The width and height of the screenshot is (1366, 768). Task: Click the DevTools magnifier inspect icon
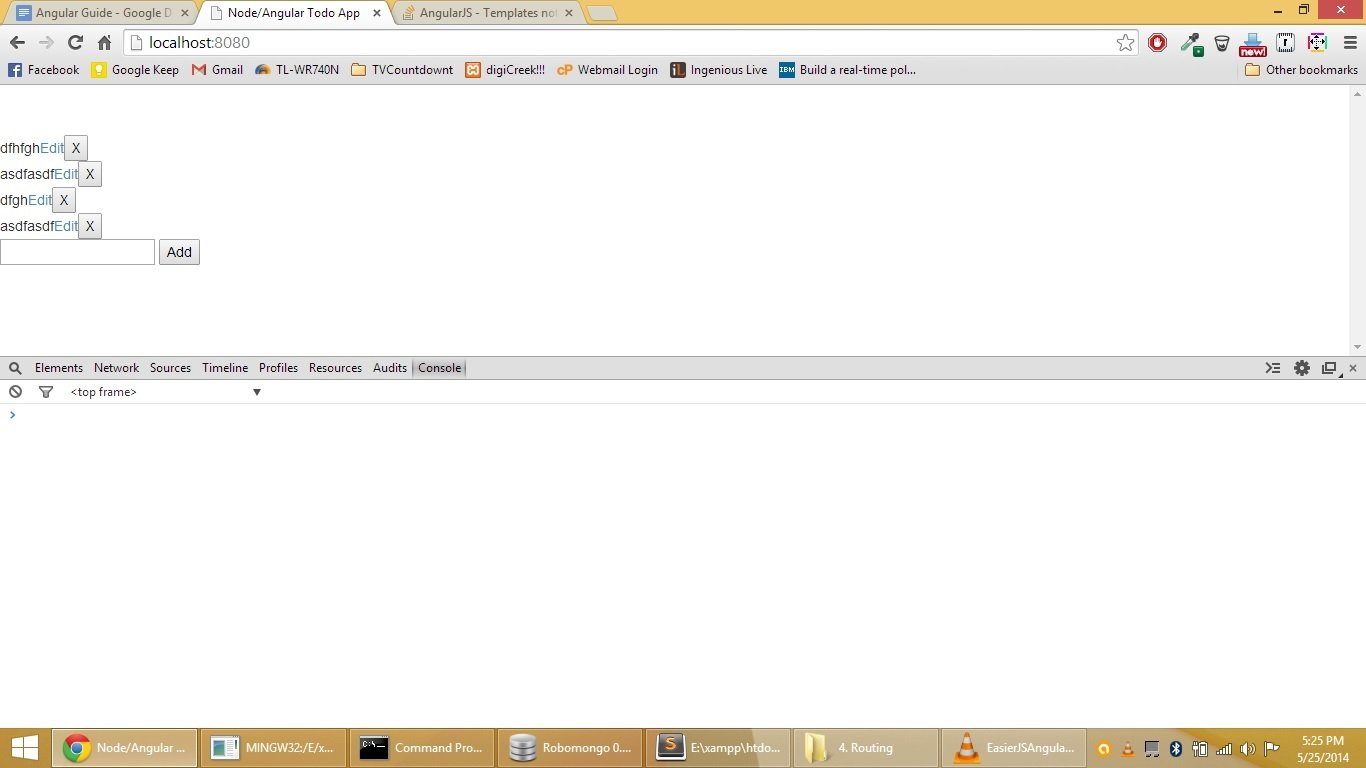[15, 368]
